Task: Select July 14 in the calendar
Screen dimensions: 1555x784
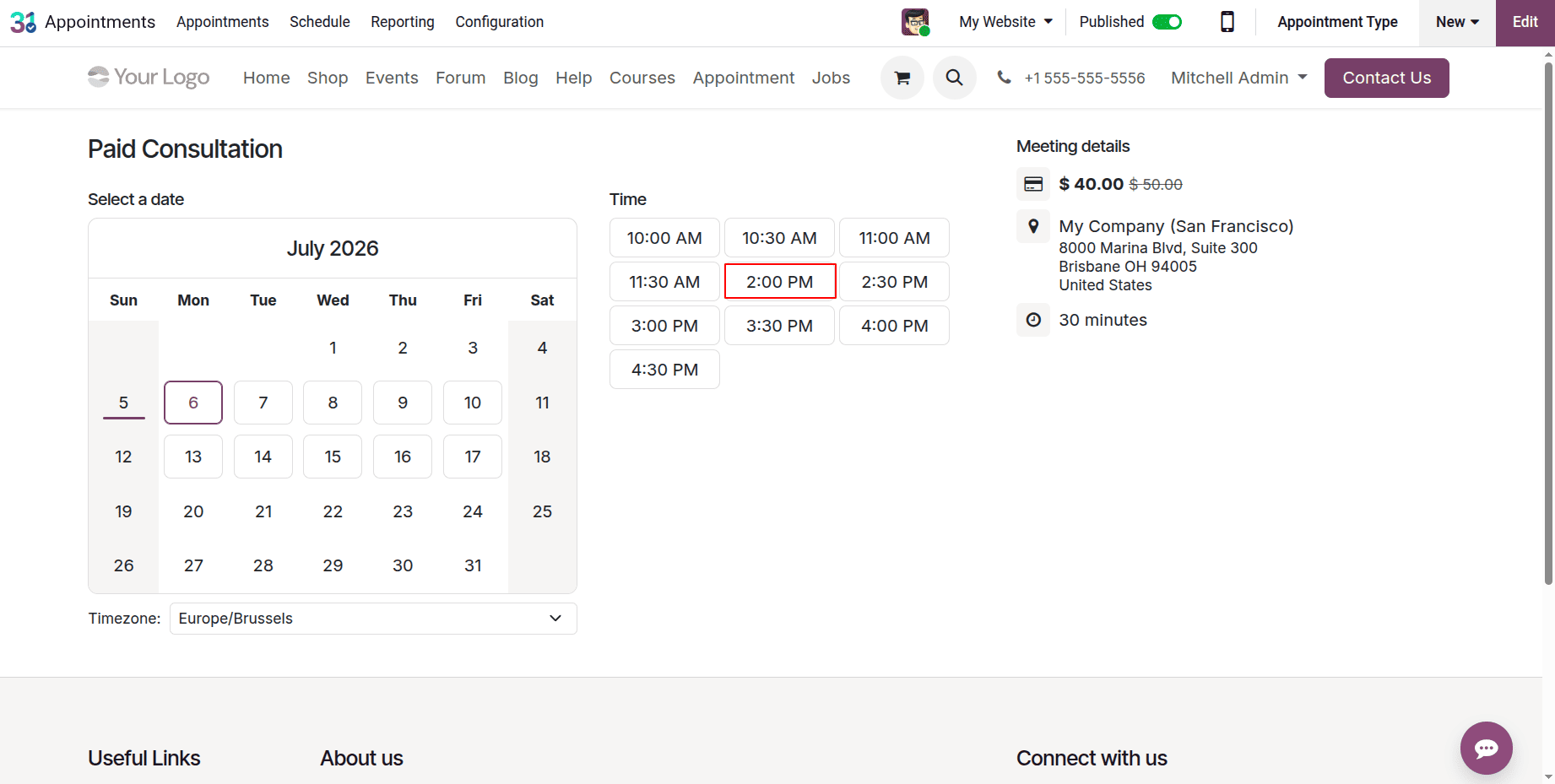Action: click(263, 457)
